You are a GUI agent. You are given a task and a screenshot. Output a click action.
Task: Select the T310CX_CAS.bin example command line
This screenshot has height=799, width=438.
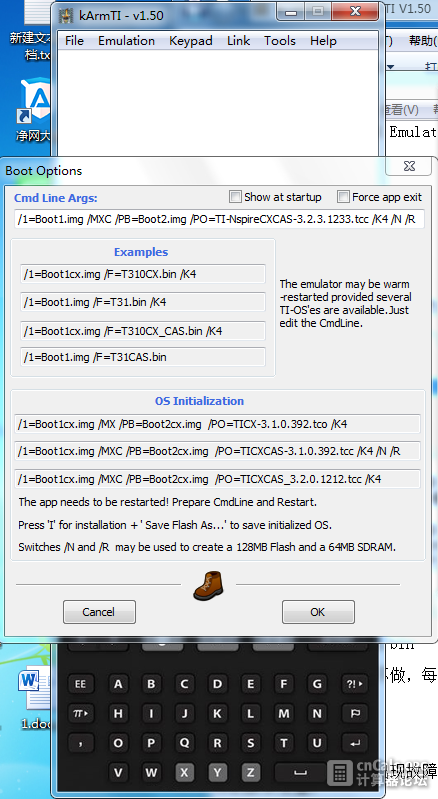pos(143,331)
